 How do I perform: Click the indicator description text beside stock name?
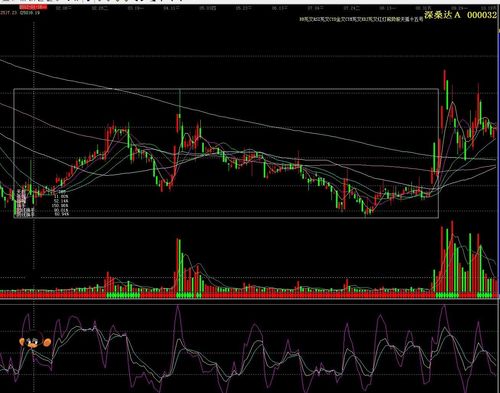pos(361,20)
